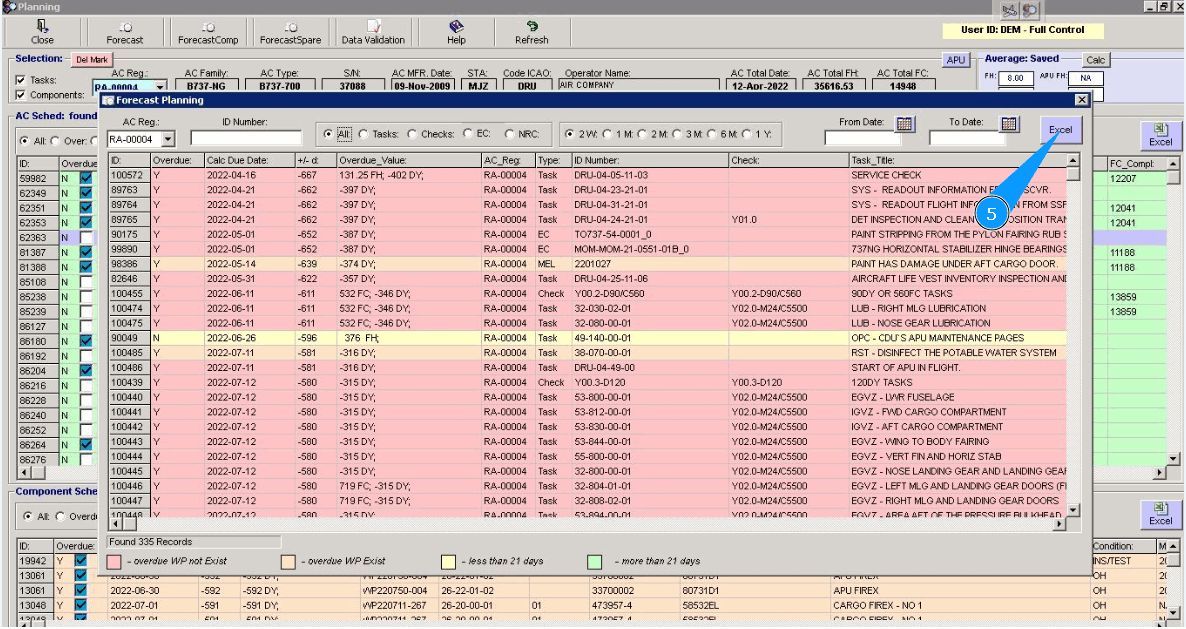Select the 2 W period radio button

coord(570,134)
